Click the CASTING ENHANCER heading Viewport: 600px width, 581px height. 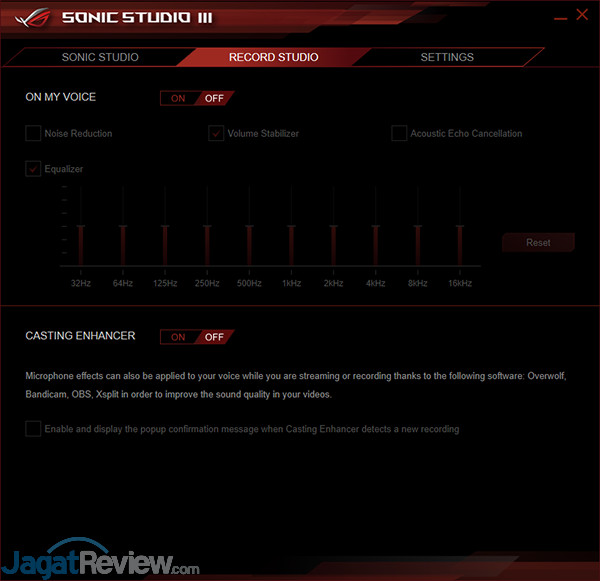pyautogui.click(x=80, y=336)
